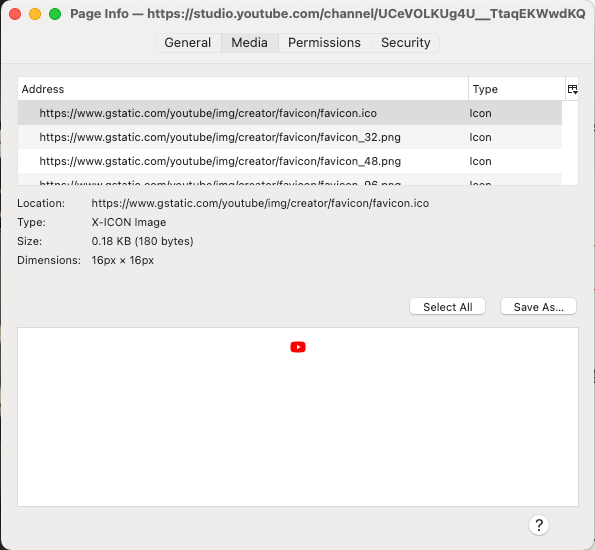Close the Page Info window with red button
Viewport: 595px width, 550px height.
[15, 14]
